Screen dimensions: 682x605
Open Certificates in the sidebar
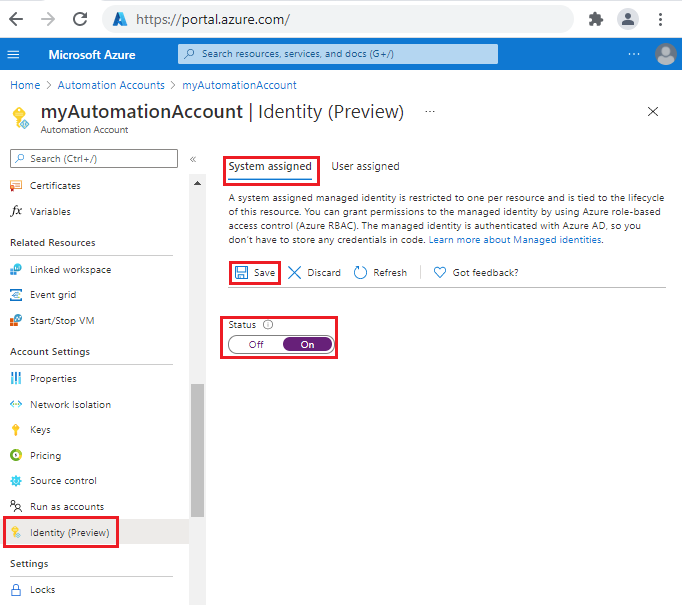coord(55,186)
